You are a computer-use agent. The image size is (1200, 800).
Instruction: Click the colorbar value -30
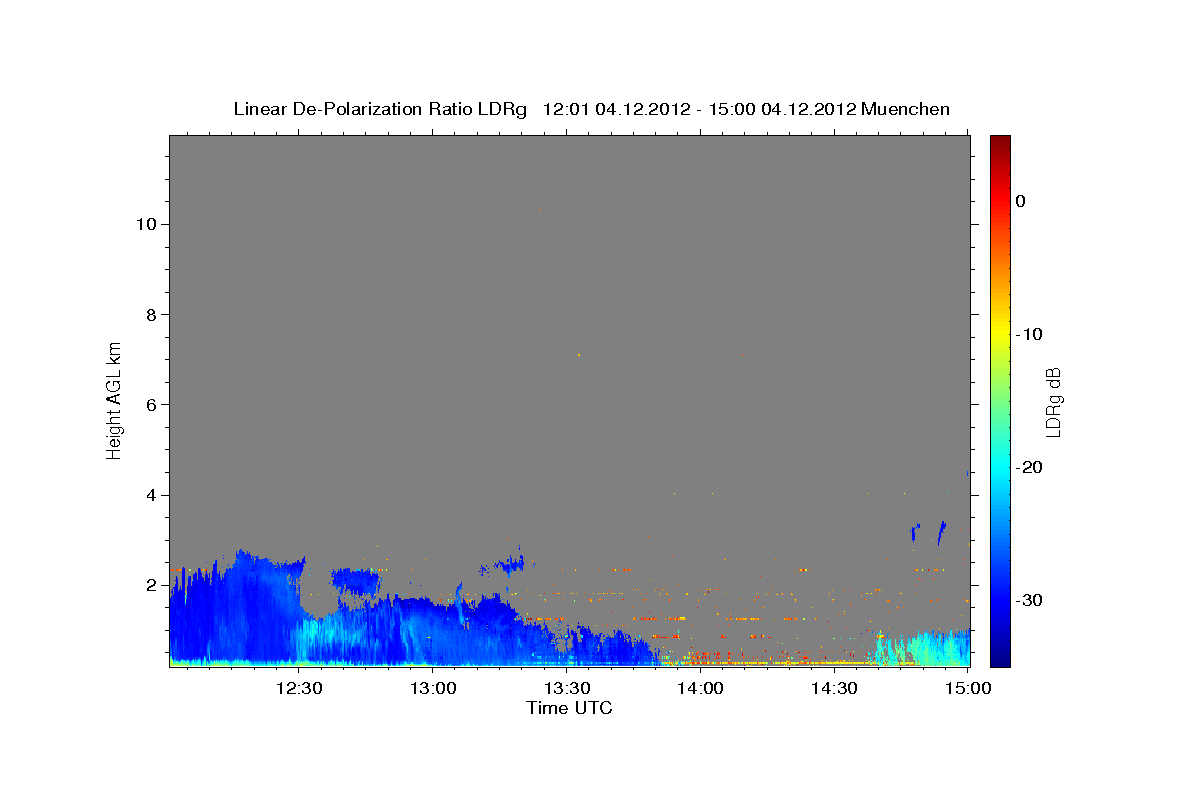pos(1031,600)
